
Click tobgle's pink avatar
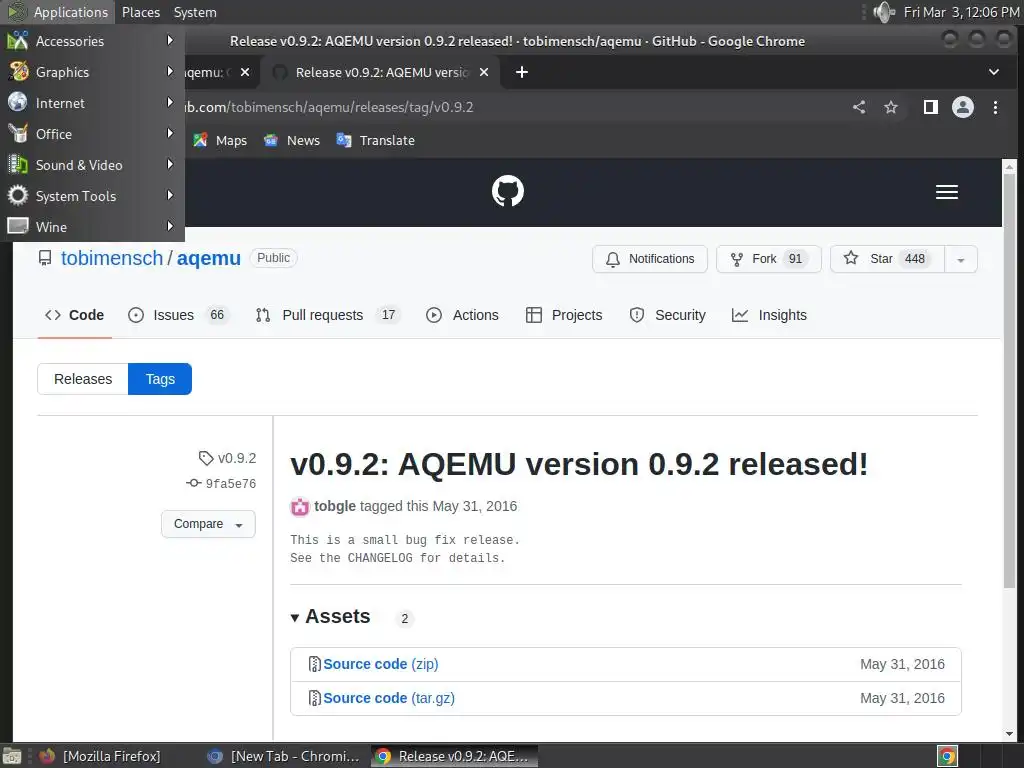[300, 507]
